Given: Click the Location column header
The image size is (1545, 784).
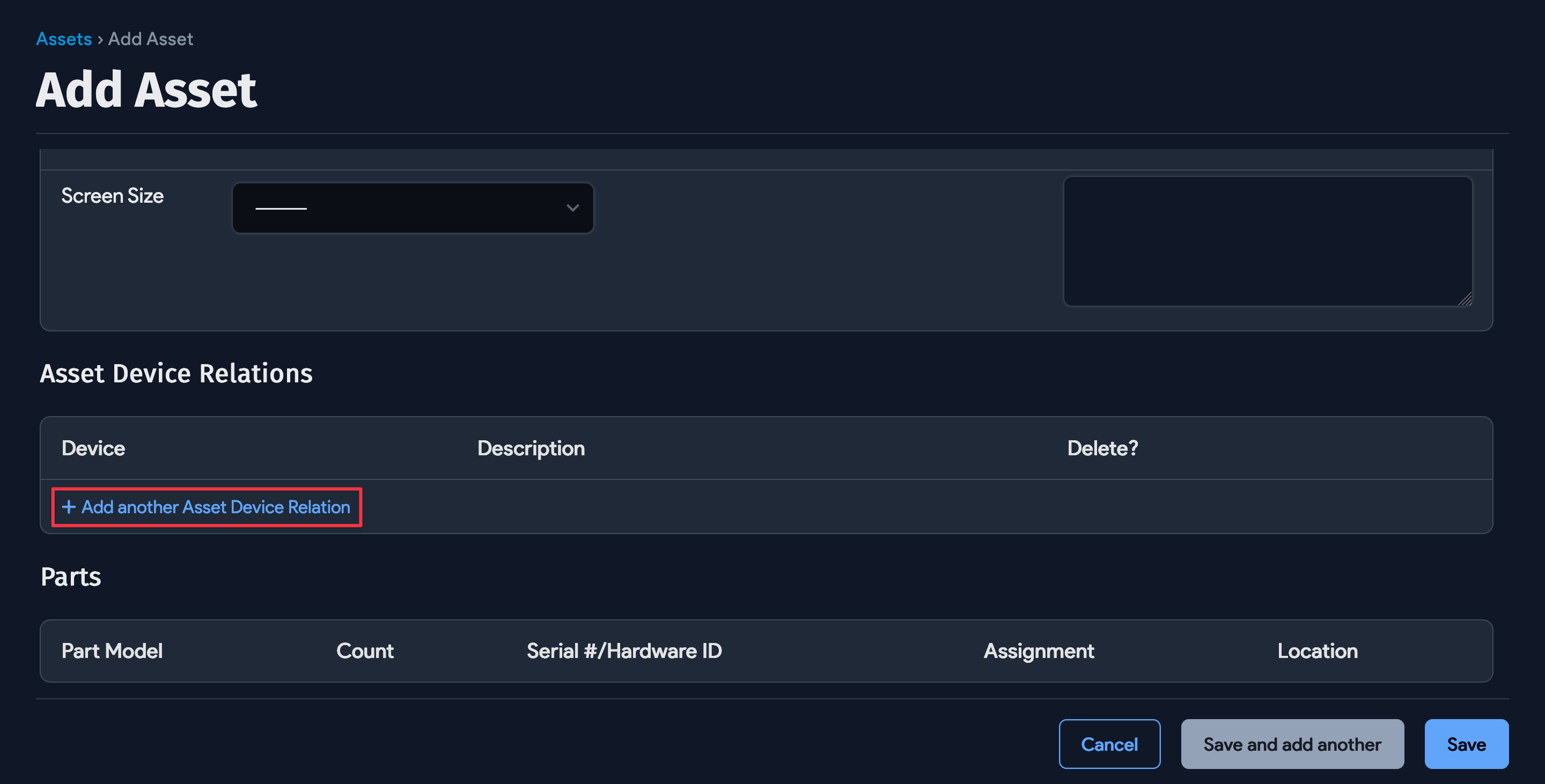Looking at the screenshot, I should [1317, 651].
